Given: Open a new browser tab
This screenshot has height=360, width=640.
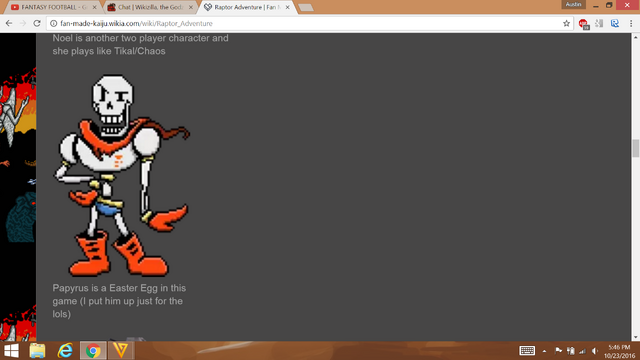Looking at the screenshot, I should (306, 7).
